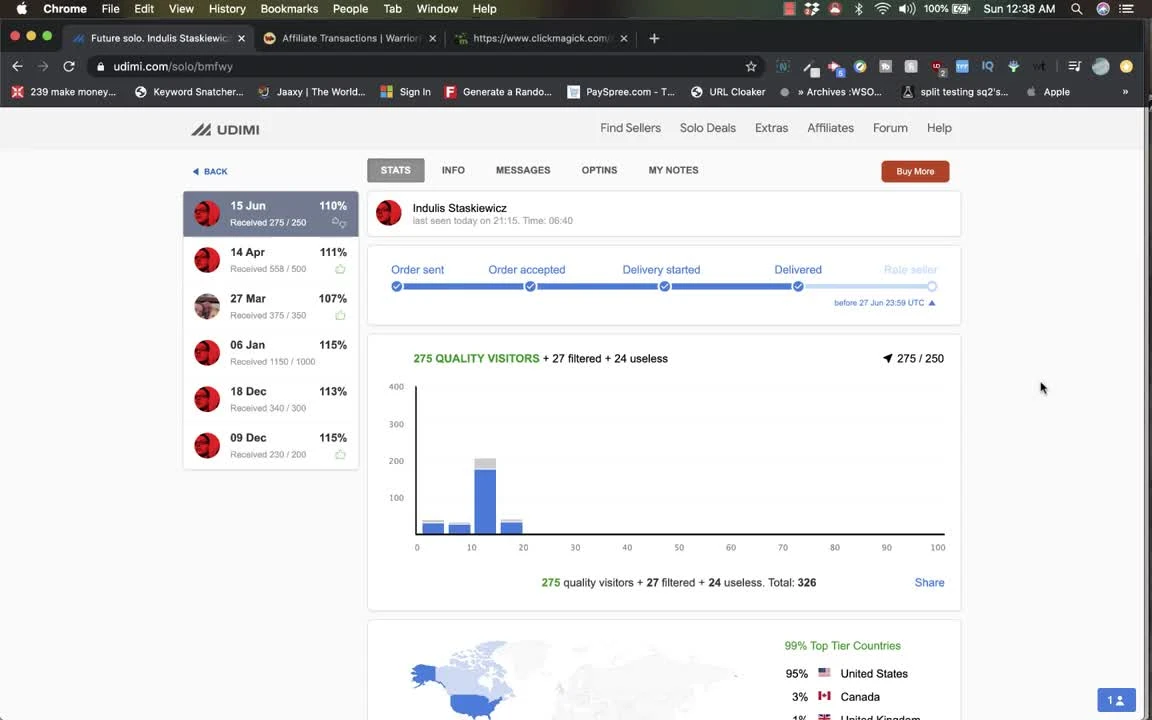Screen dimensions: 1152x720
Task: Click the Buy More button
Action: (x=915, y=171)
